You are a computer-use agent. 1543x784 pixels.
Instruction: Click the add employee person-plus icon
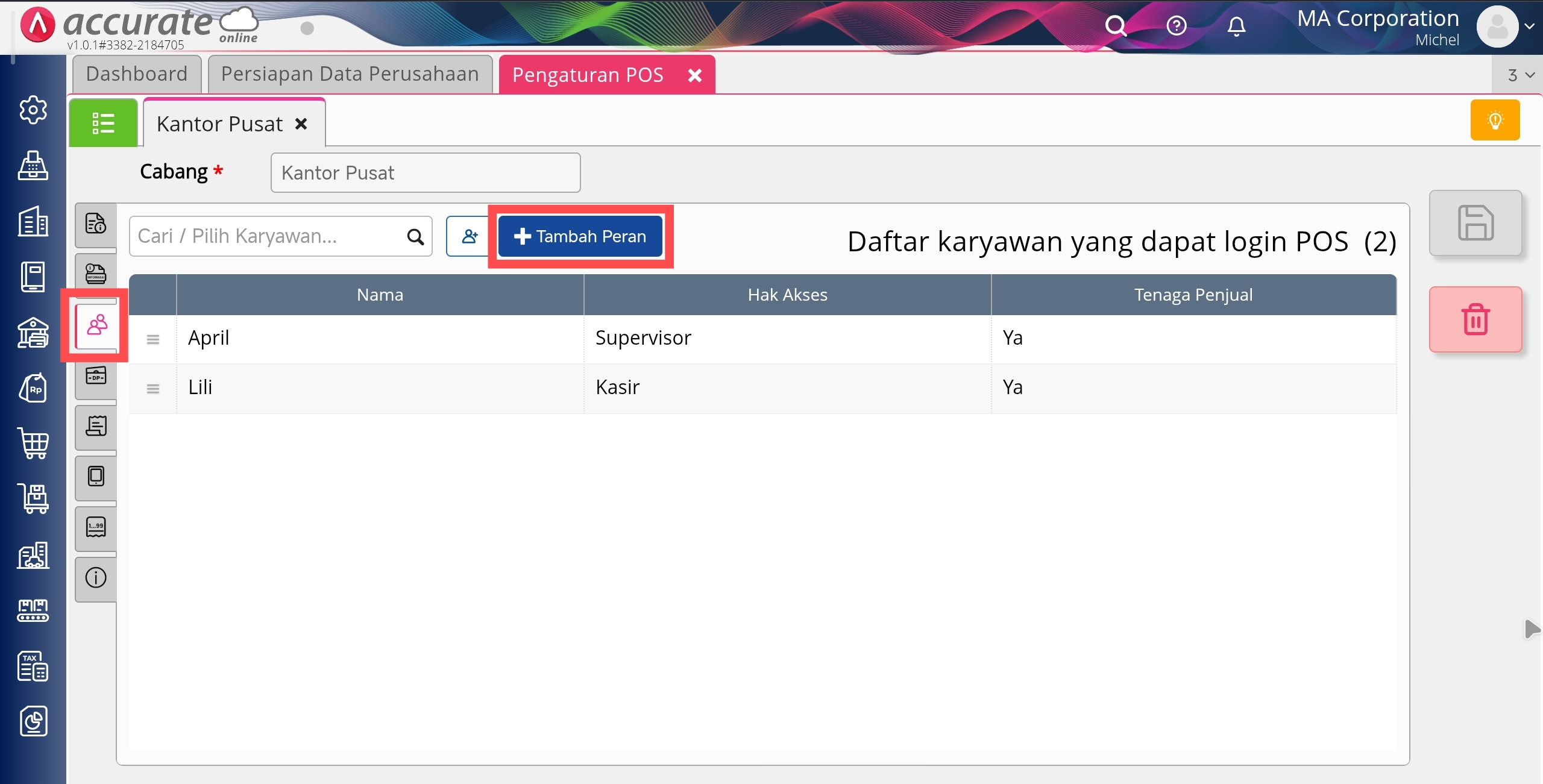[x=468, y=236]
